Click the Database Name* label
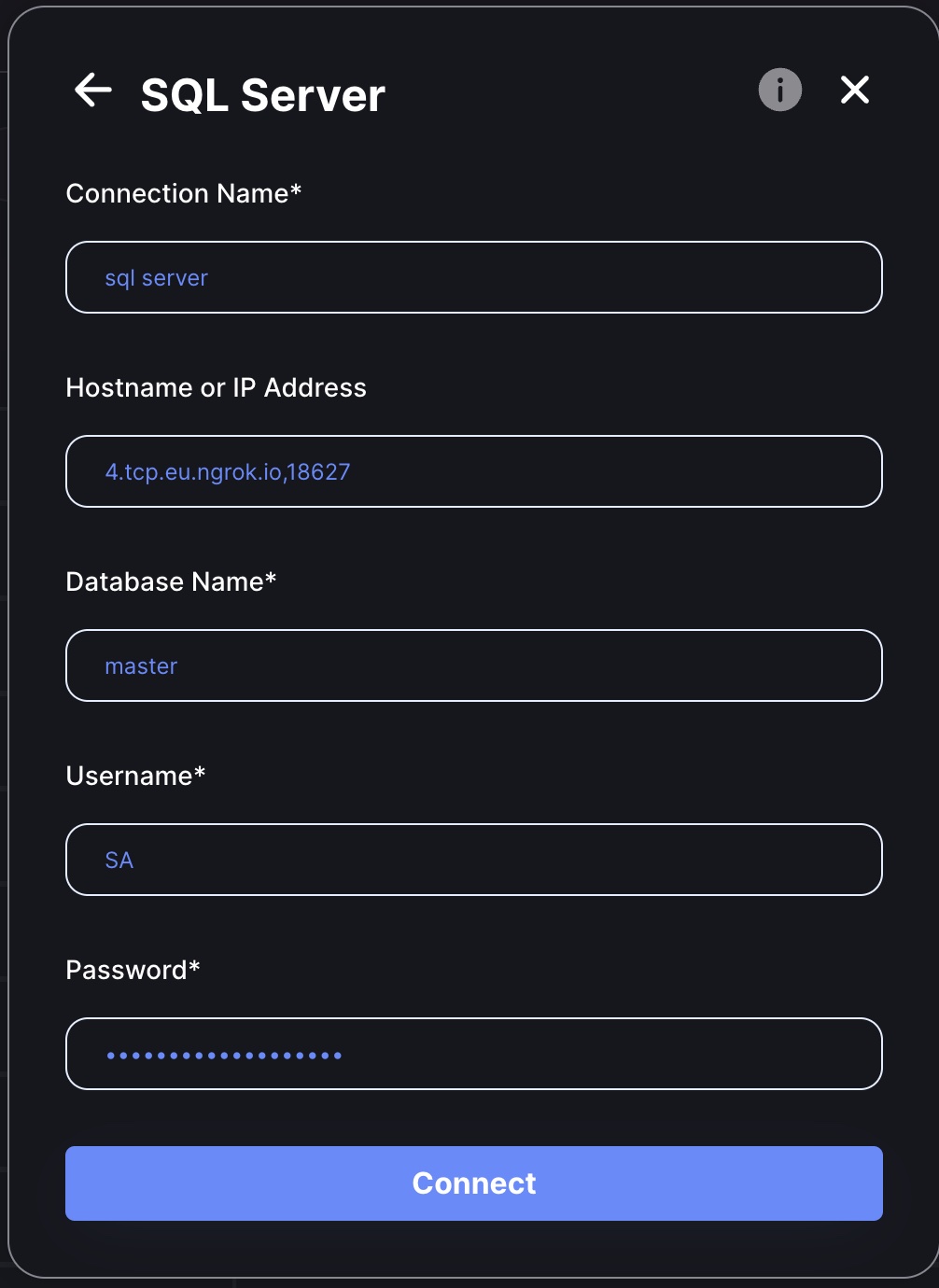Viewport: 939px width, 1288px height. [x=172, y=581]
